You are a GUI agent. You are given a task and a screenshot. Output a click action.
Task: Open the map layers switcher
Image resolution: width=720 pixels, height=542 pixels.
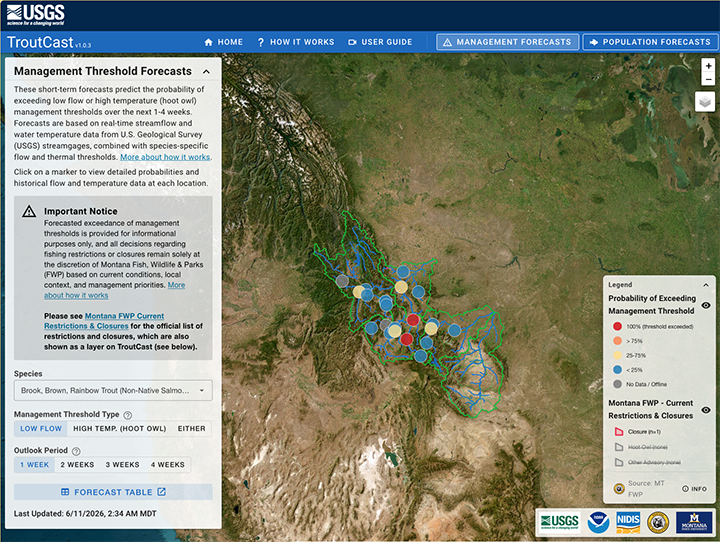pyautogui.click(x=705, y=101)
